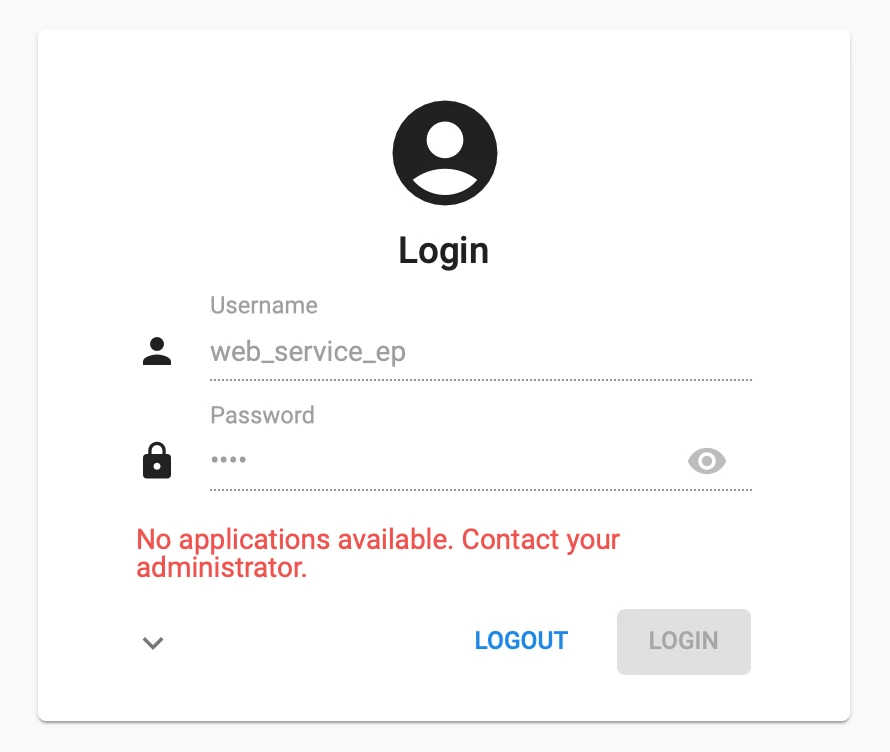This screenshot has height=752, width=890.
Task: Click the dotted underline beneath Password
Action: tap(480, 490)
